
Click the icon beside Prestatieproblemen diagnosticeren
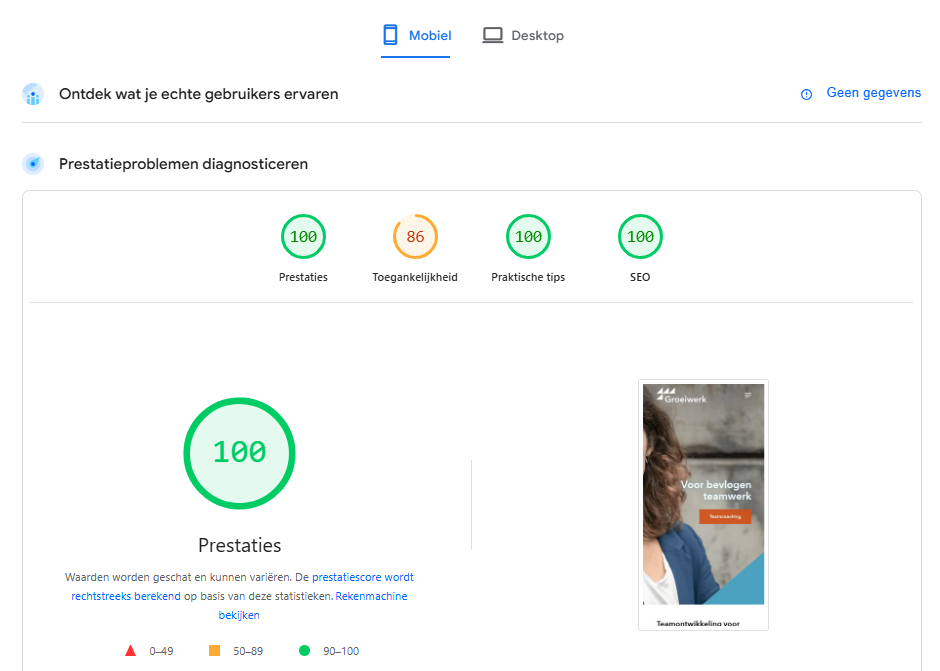click(x=33, y=164)
